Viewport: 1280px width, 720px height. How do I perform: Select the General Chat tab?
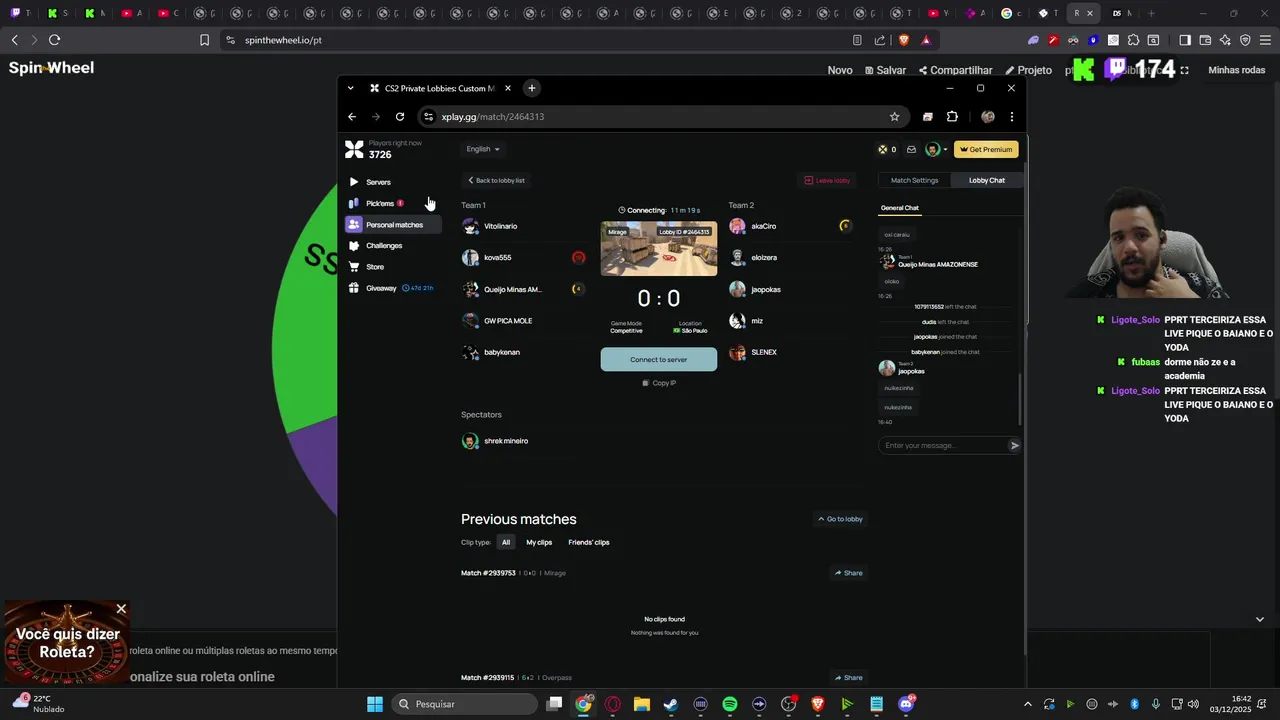pyautogui.click(x=900, y=208)
